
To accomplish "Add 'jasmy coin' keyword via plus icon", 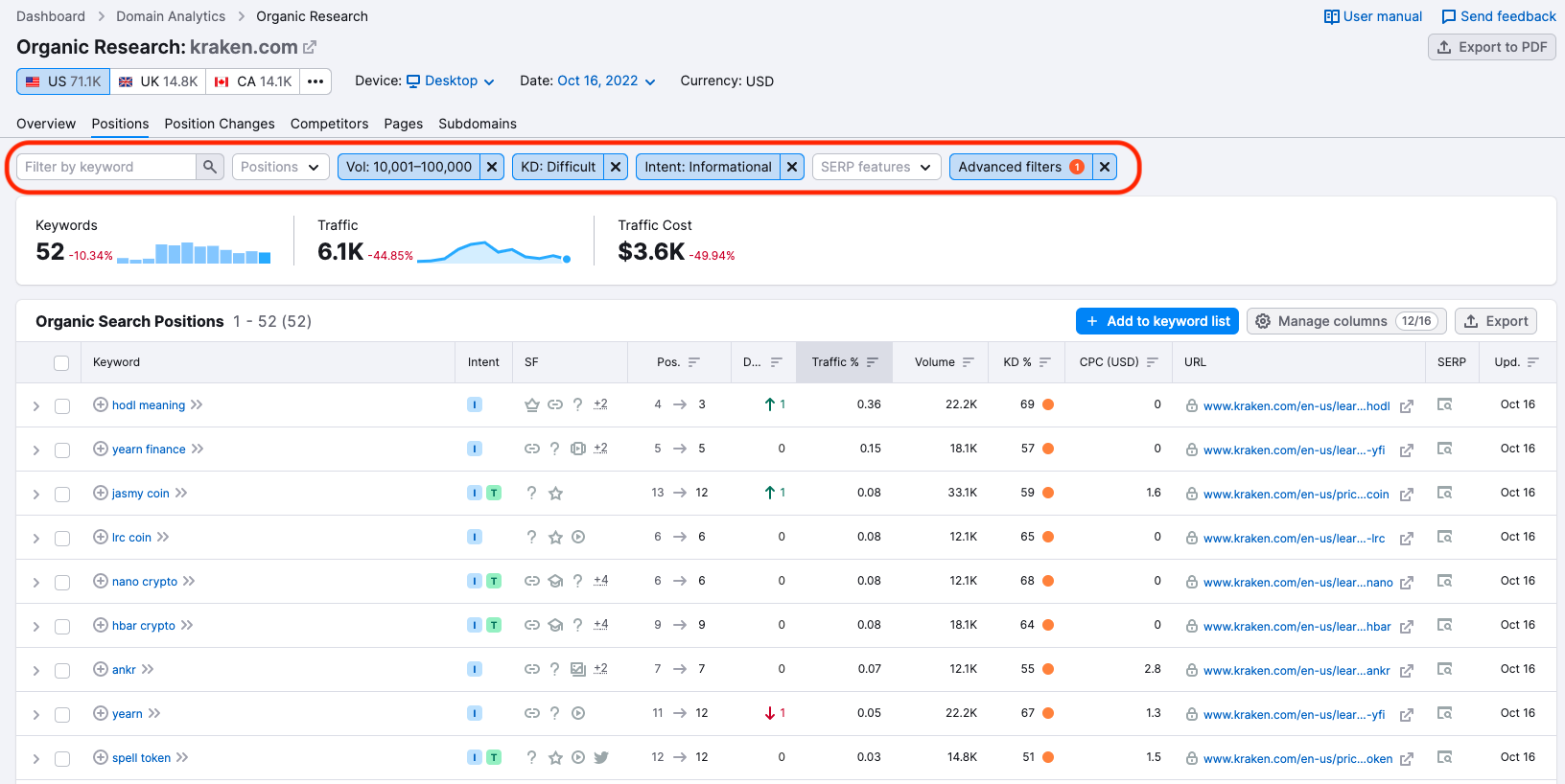I will point(100,493).
